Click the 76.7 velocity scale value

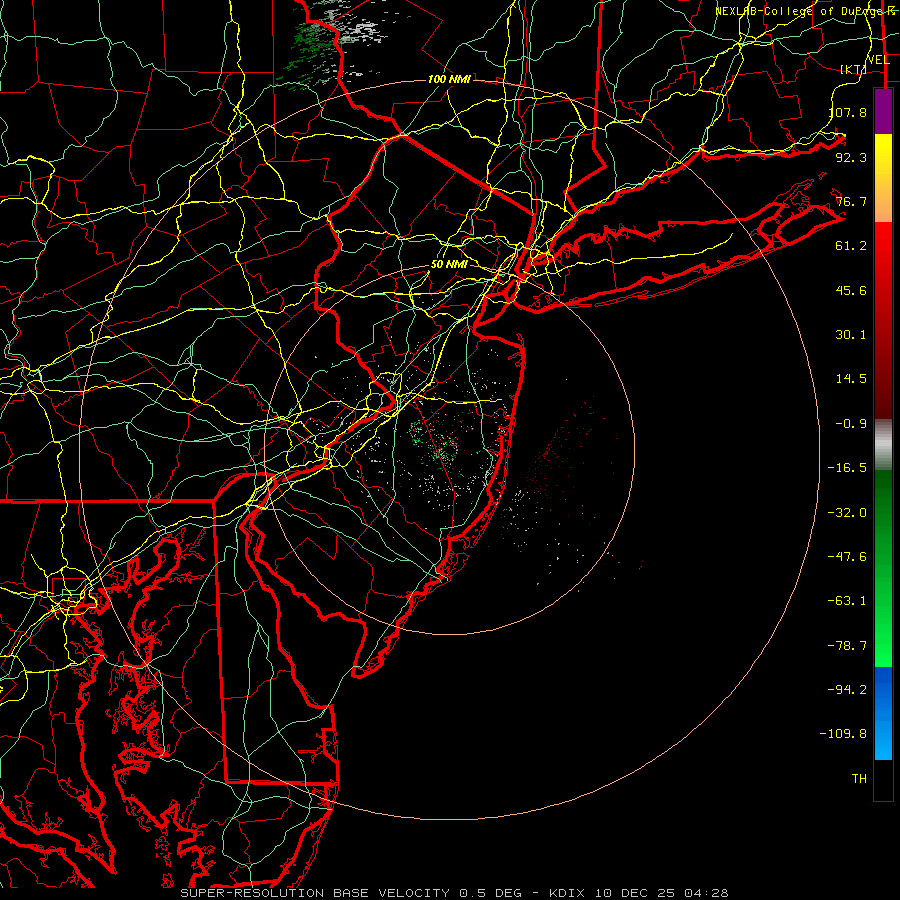[x=851, y=201]
